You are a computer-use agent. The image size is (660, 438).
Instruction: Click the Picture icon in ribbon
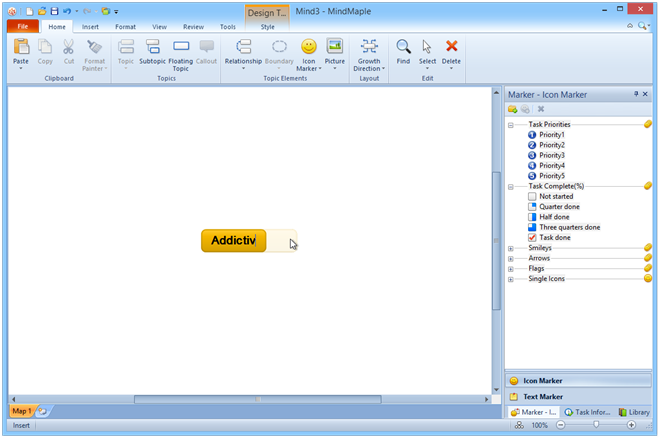click(x=335, y=47)
